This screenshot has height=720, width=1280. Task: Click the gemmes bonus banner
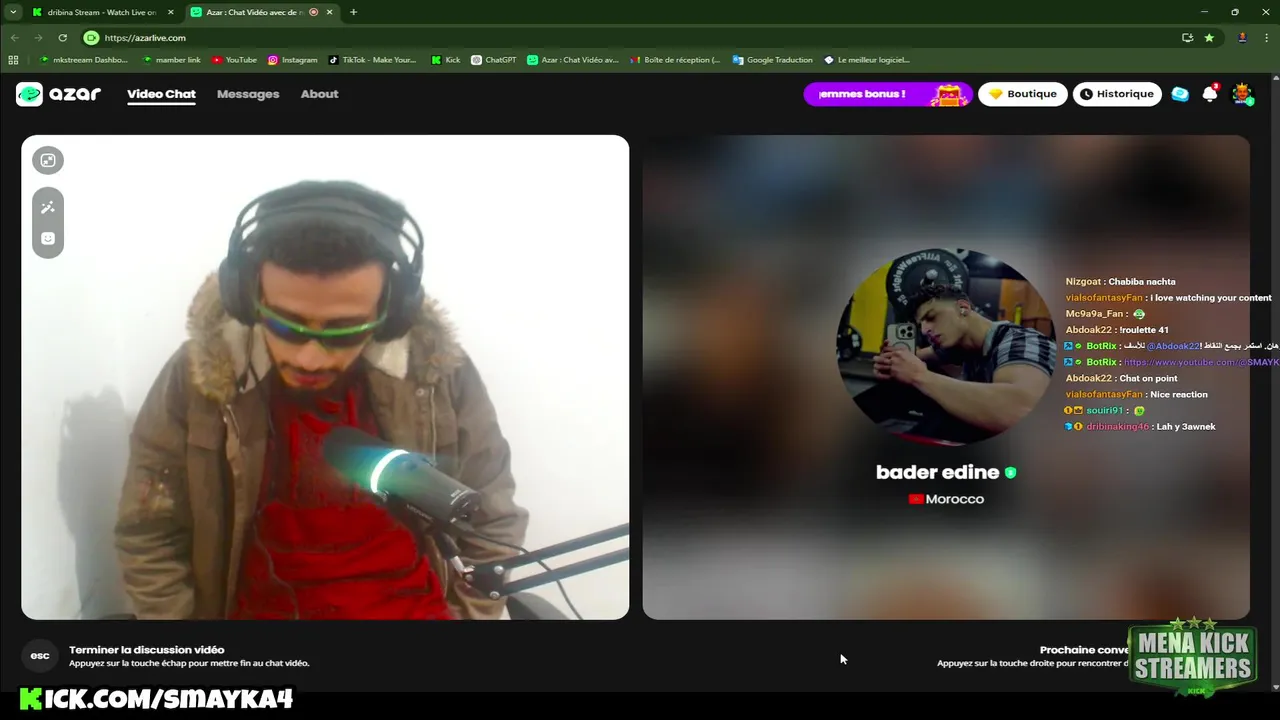[x=888, y=94]
